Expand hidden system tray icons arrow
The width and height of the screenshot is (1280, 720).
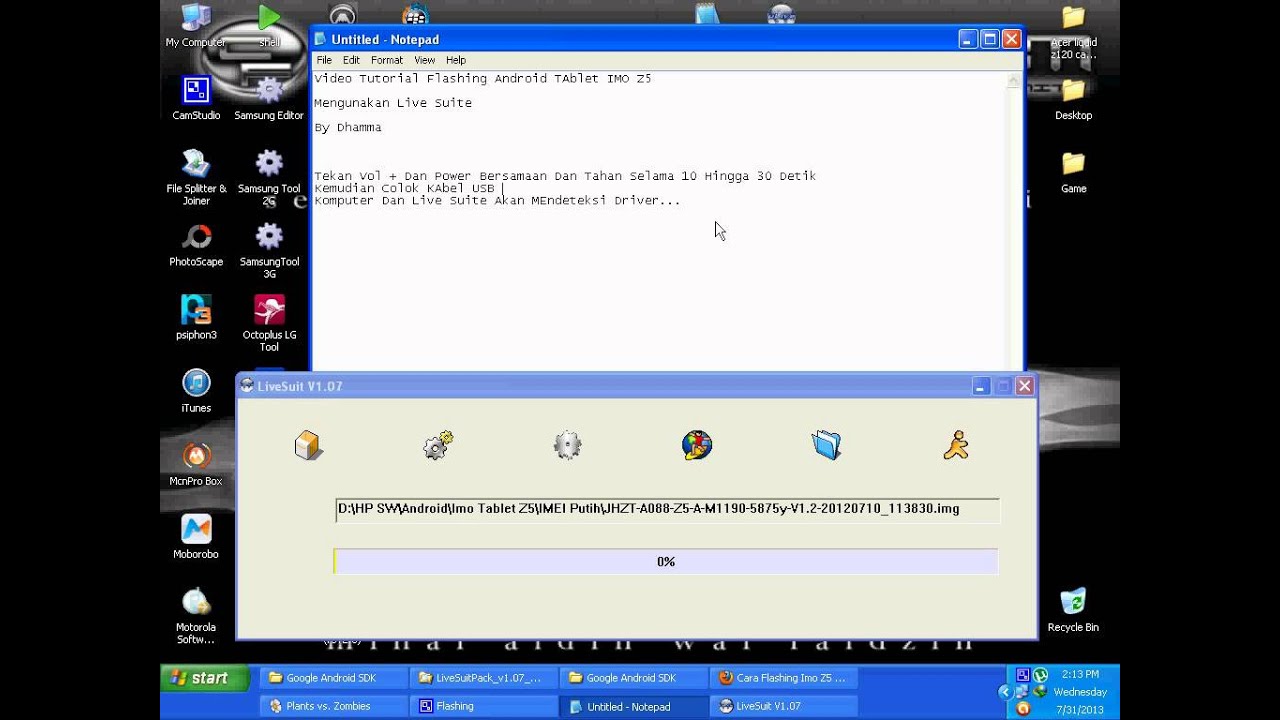[1005, 692]
